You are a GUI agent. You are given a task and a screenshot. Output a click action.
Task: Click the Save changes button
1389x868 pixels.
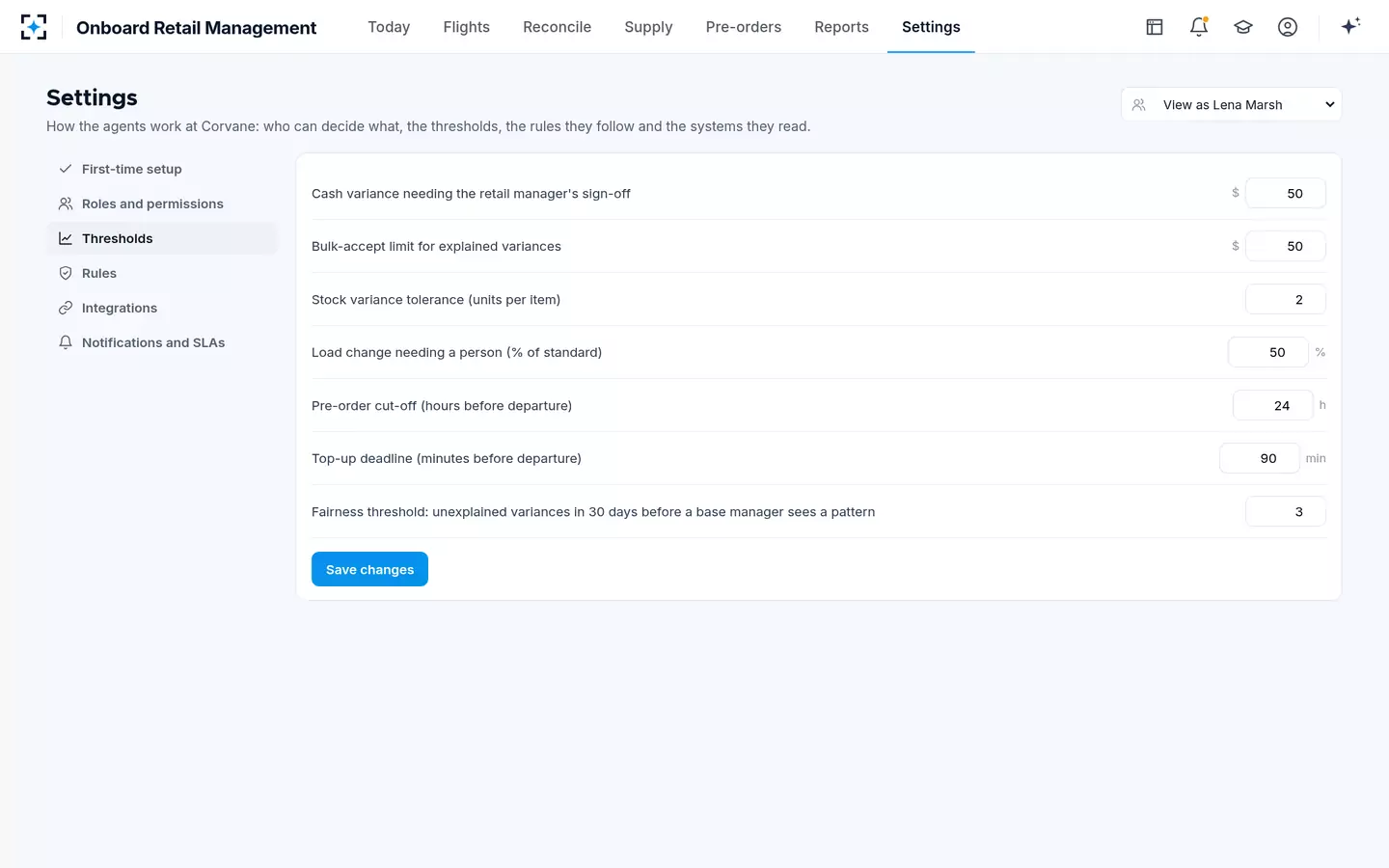pyautogui.click(x=369, y=569)
